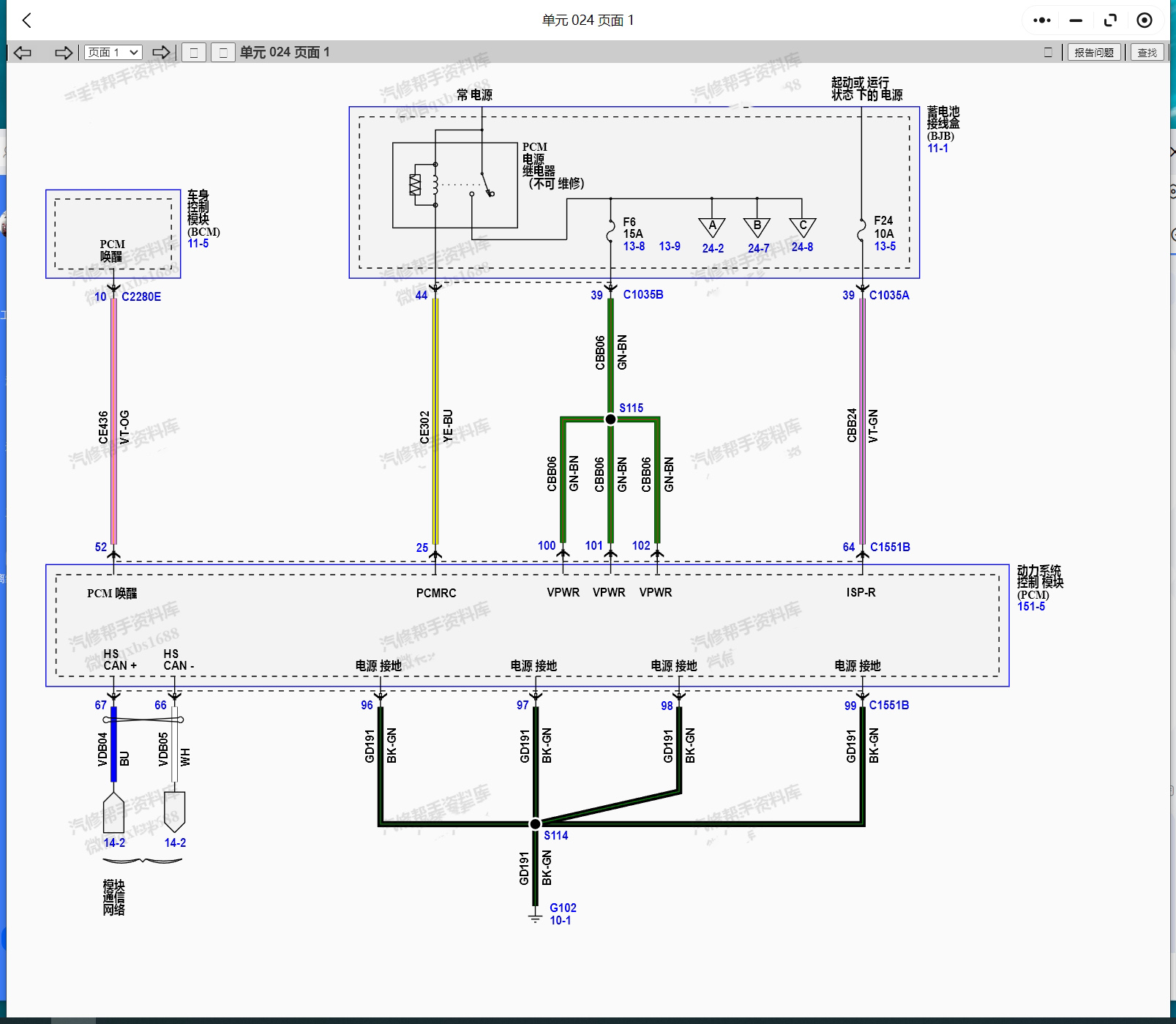Go to previous page with left arrow

pos(23,53)
